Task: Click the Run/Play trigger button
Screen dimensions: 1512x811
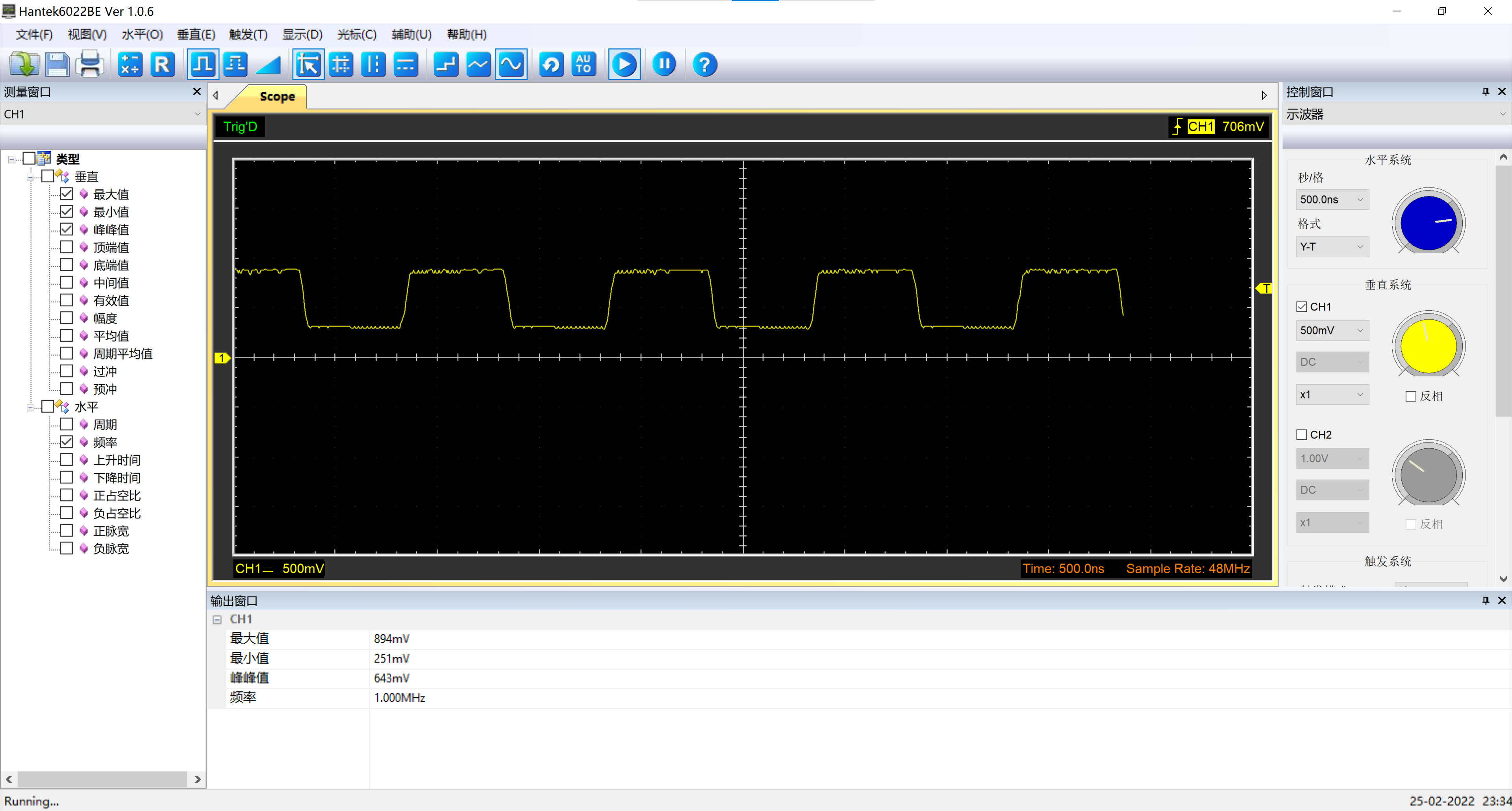Action: [625, 64]
